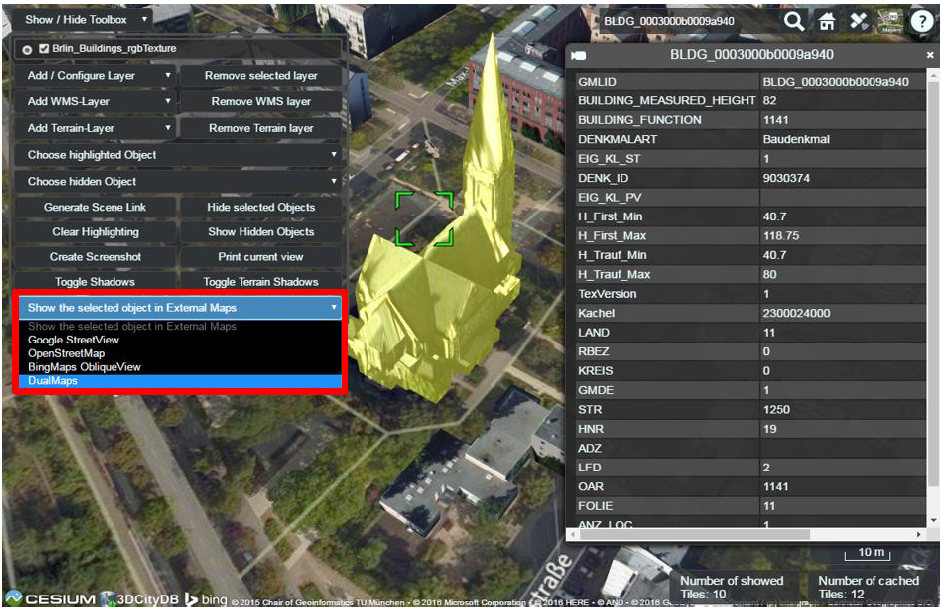This screenshot has height=611, width=943.
Task: Click the info box title BLDG_0003000b0009a940
Action: [x=752, y=55]
